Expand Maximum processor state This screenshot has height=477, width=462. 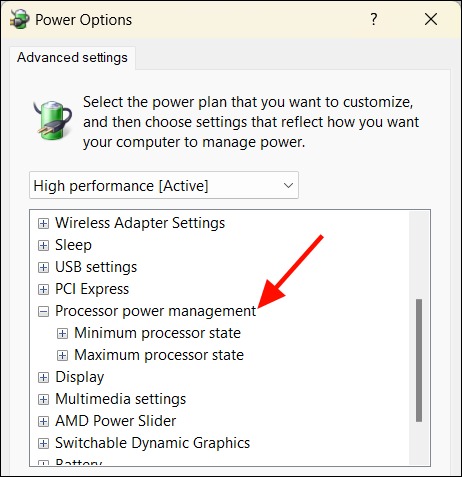click(62, 355)
